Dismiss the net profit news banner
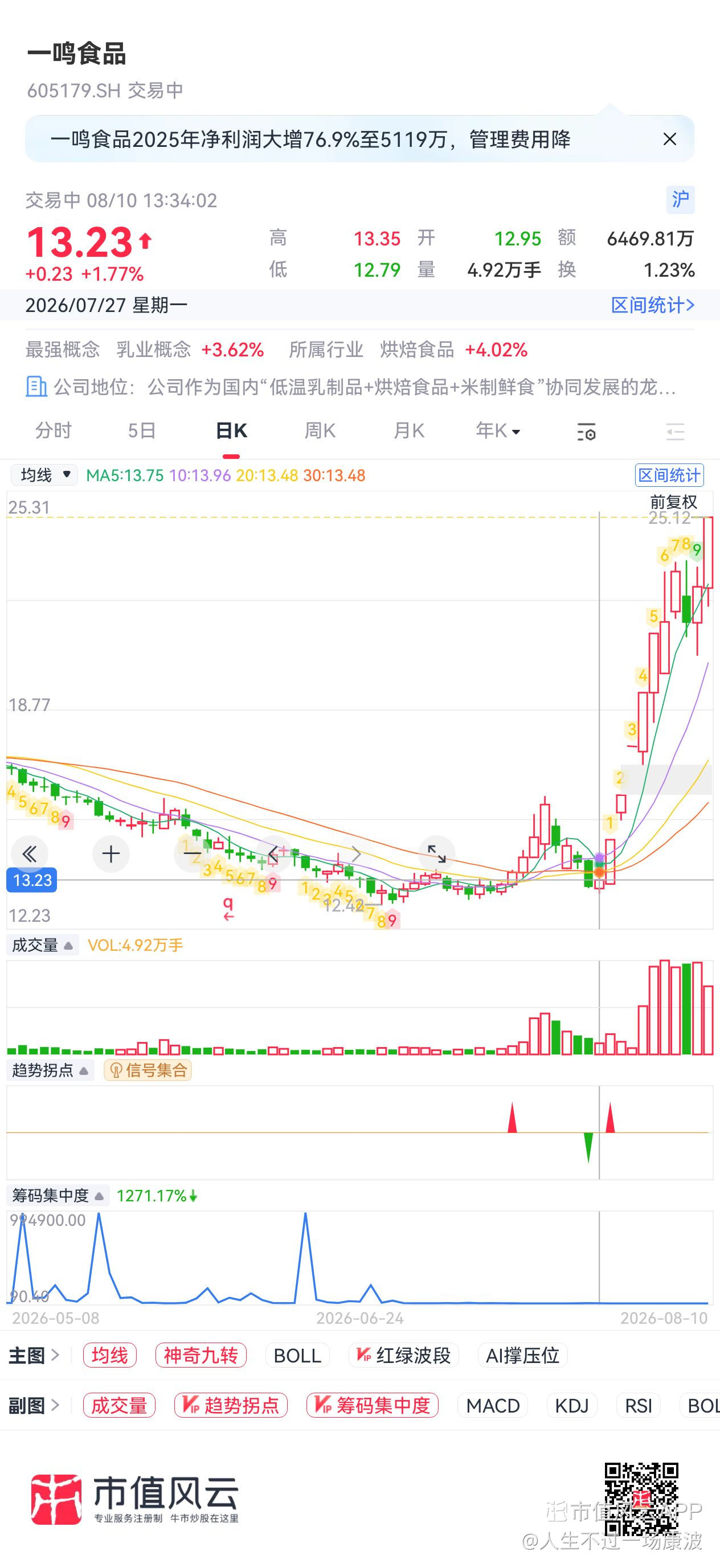720x1568 pixels. pos(669,139)
